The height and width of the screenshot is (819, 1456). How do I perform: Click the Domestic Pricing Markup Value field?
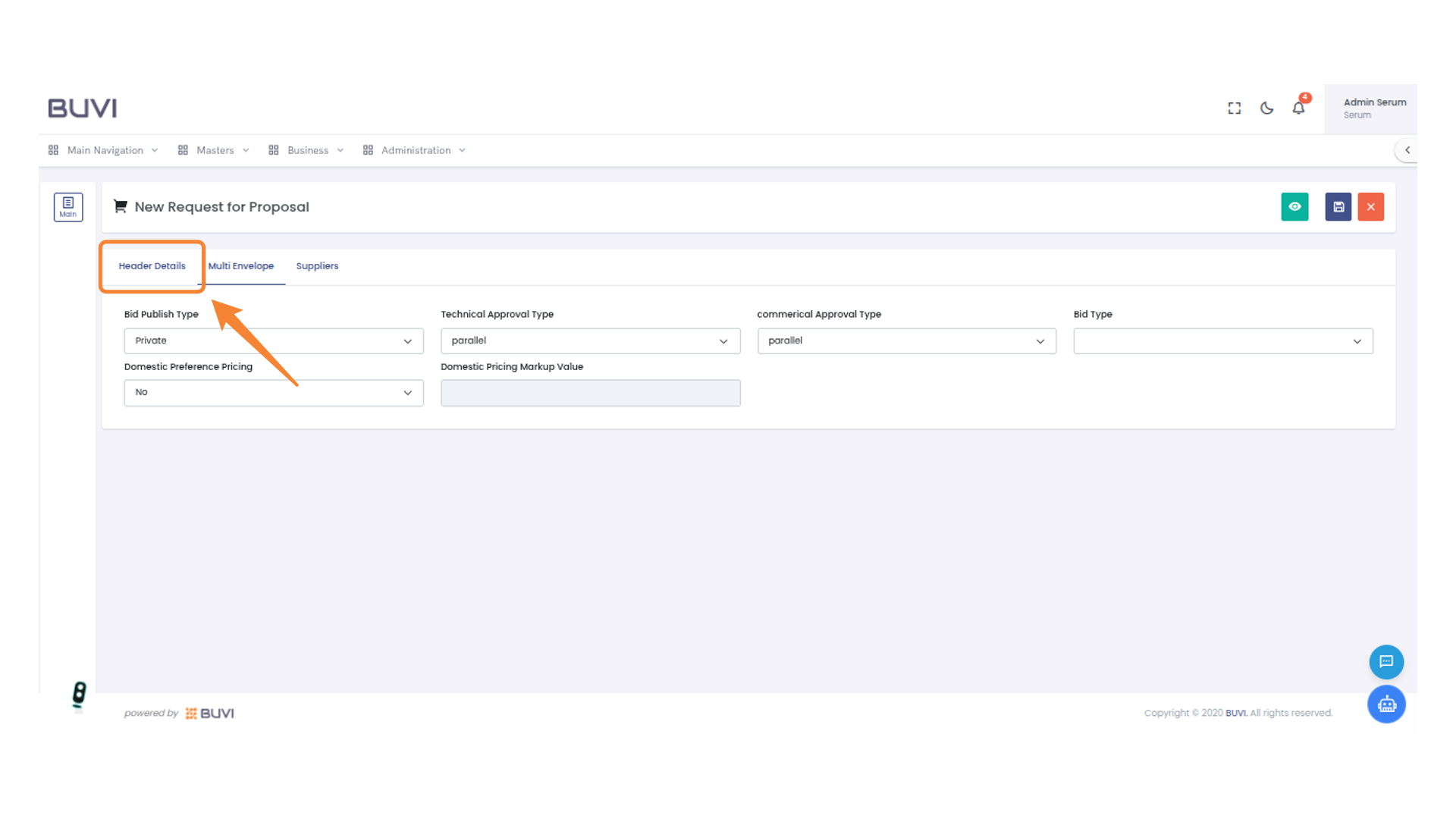[590, 392]
